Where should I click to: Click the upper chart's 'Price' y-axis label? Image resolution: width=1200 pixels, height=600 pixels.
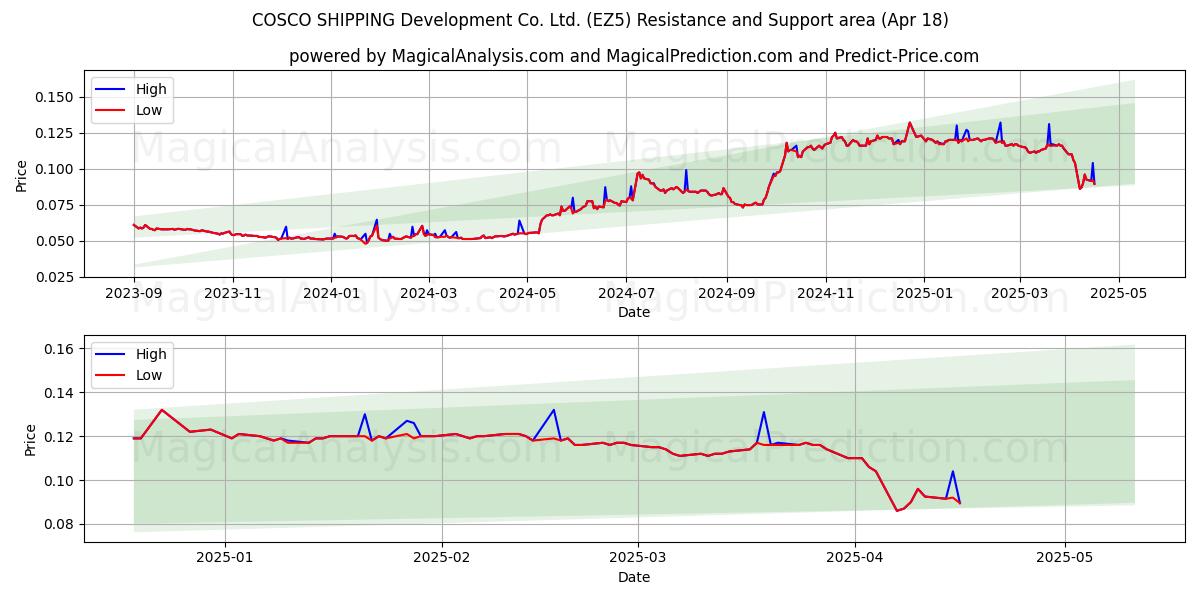[22, 176]
